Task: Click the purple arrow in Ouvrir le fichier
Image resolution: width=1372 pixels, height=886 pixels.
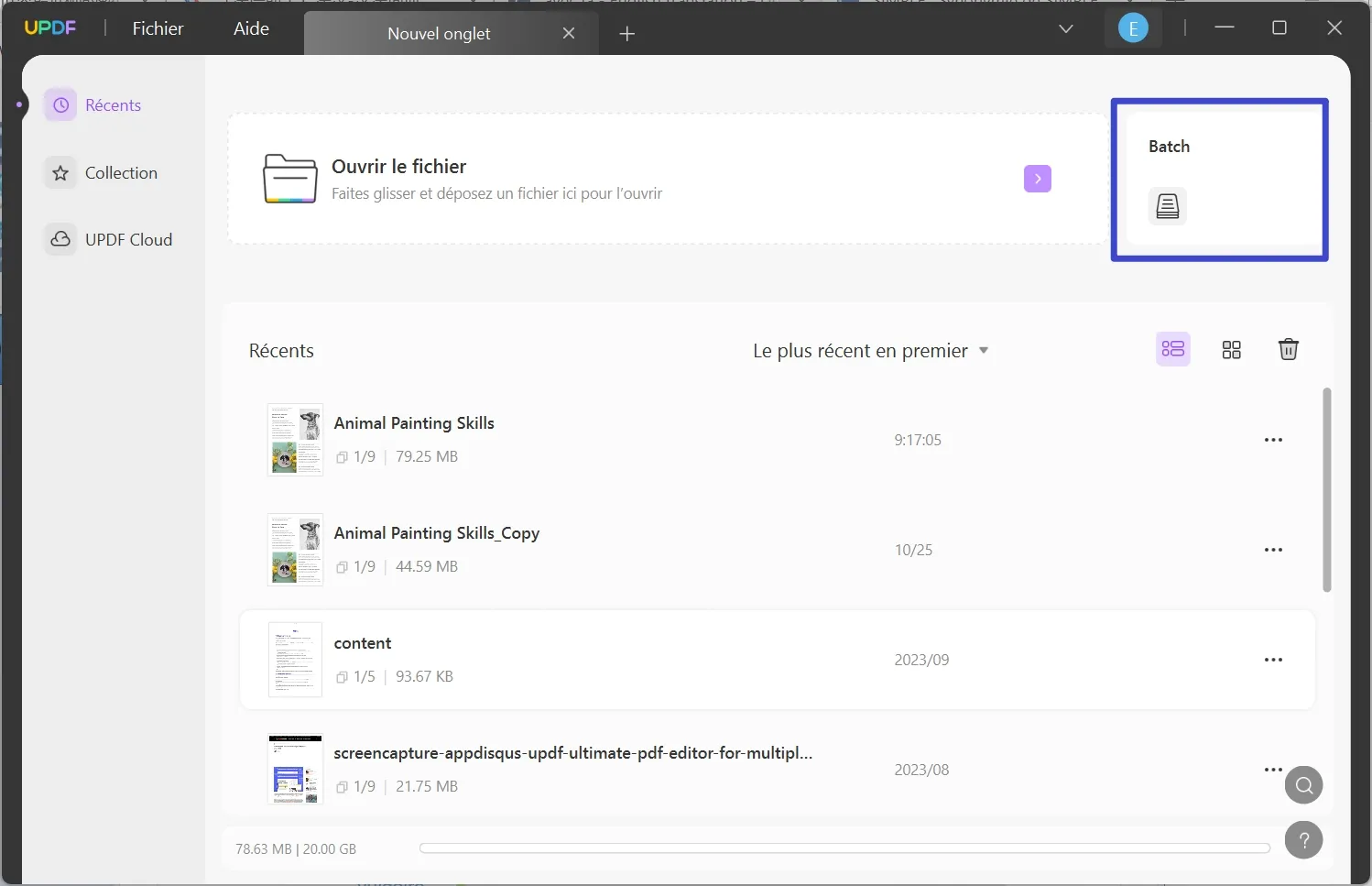Action: [x=1038, y=179]
